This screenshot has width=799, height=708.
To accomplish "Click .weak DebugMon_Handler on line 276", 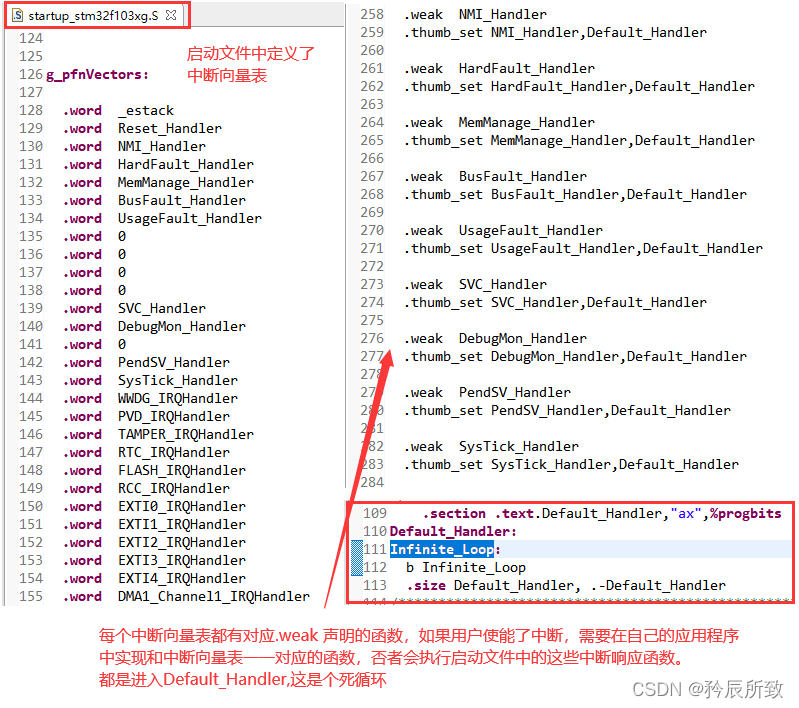I will [x=495, y=339].
